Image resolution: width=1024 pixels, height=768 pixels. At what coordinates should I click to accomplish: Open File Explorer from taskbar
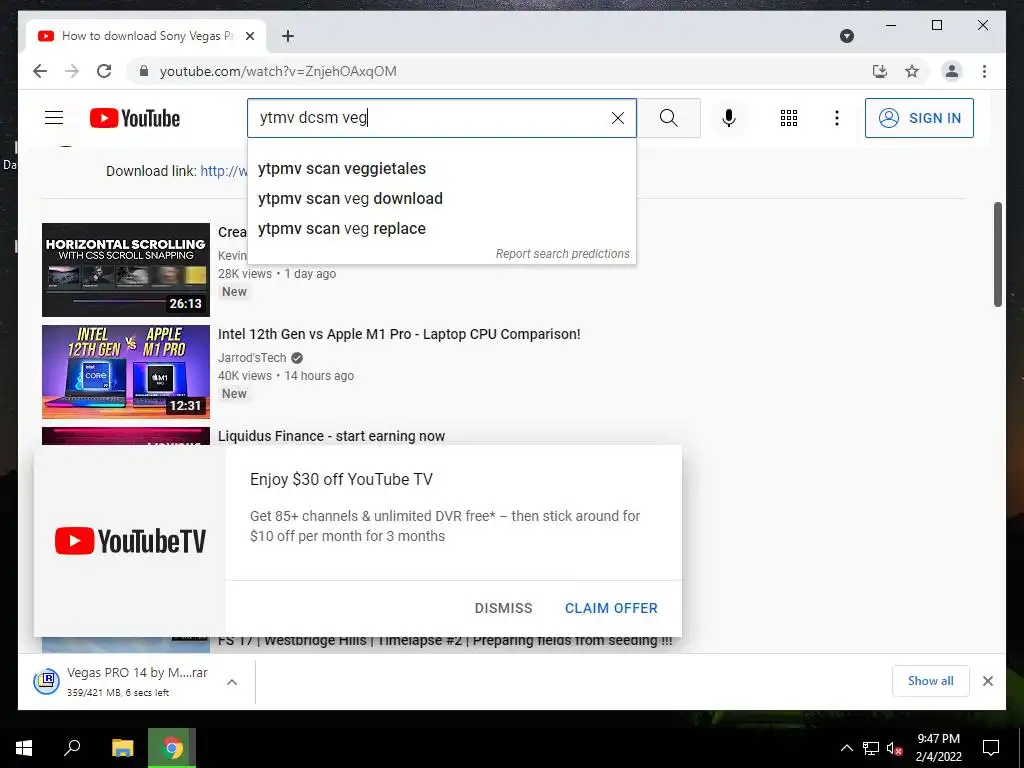[122, 748]
